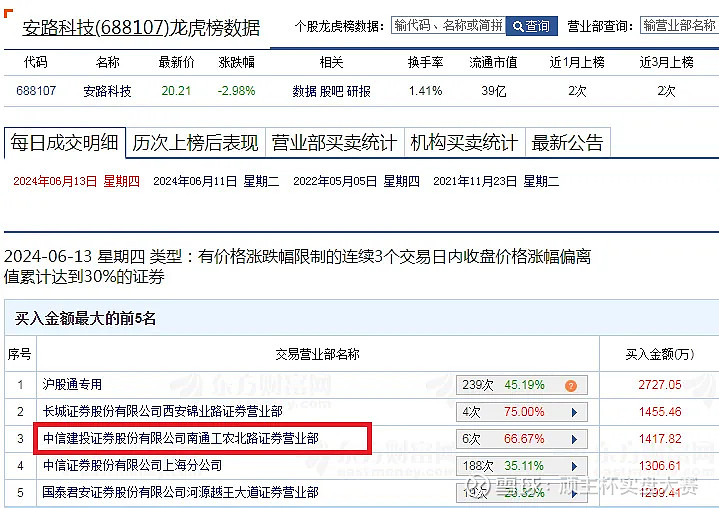Image resolution: width=719 pixels, height=508 pixels.
Task: Open the 股吧 related link
Action: click(332, 91)
